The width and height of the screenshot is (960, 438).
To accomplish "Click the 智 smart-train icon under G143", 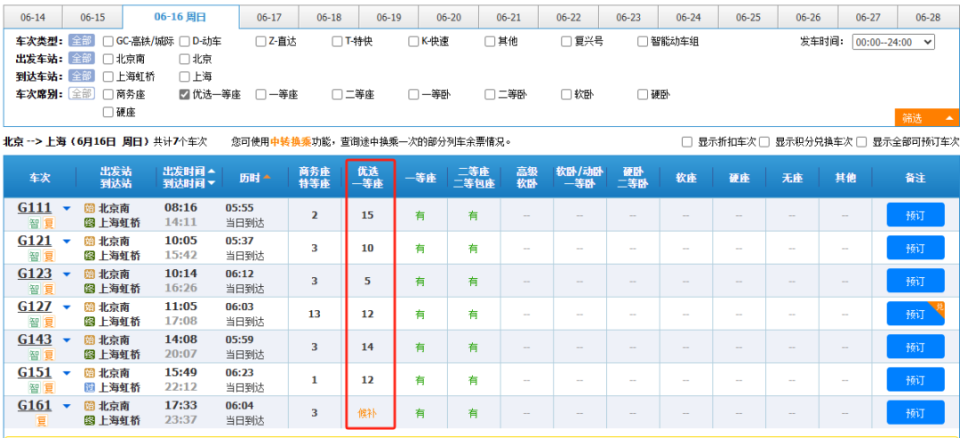I will (35, 355).
